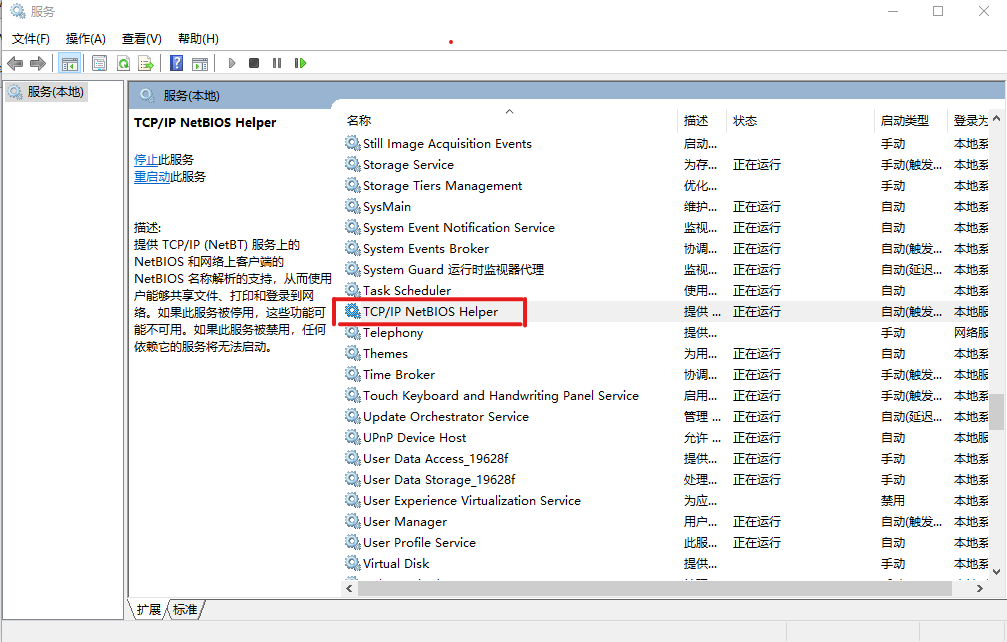Screen dimensions: 1007x642
Task: Select the Task Scheduler service row
Action: tap(406, 291)
